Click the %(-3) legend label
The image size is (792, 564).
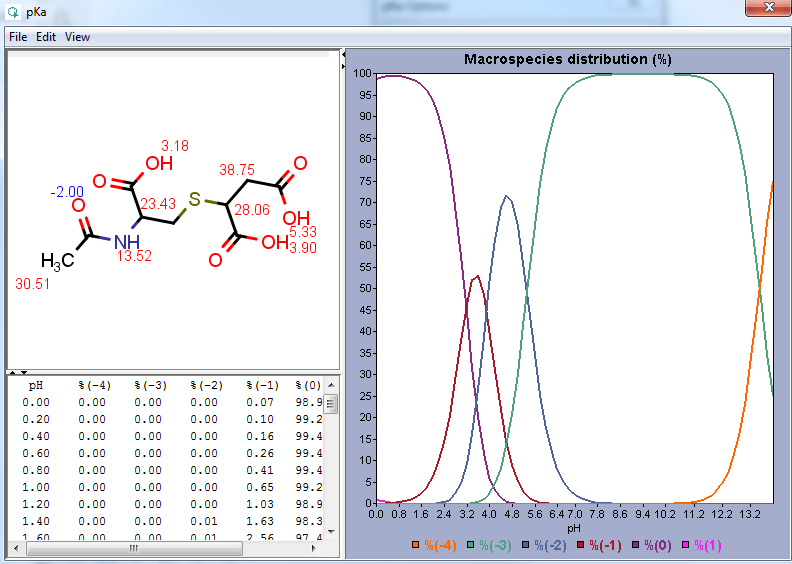[496, 545]
